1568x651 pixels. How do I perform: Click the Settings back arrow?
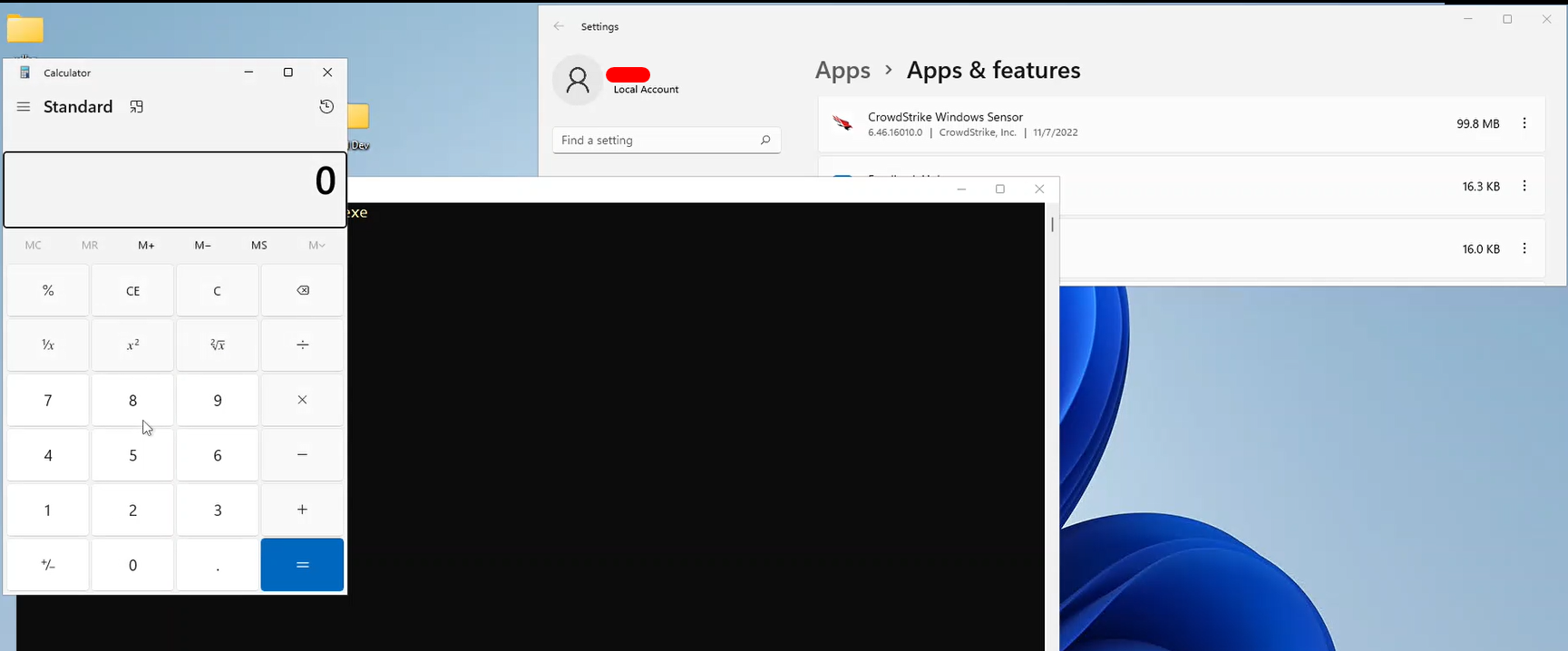559,26
